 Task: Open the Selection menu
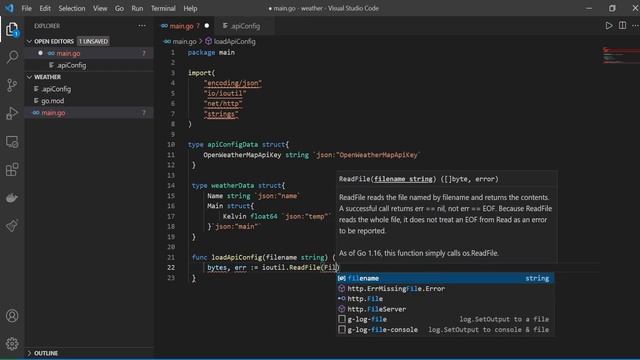(x=72, y=8)
